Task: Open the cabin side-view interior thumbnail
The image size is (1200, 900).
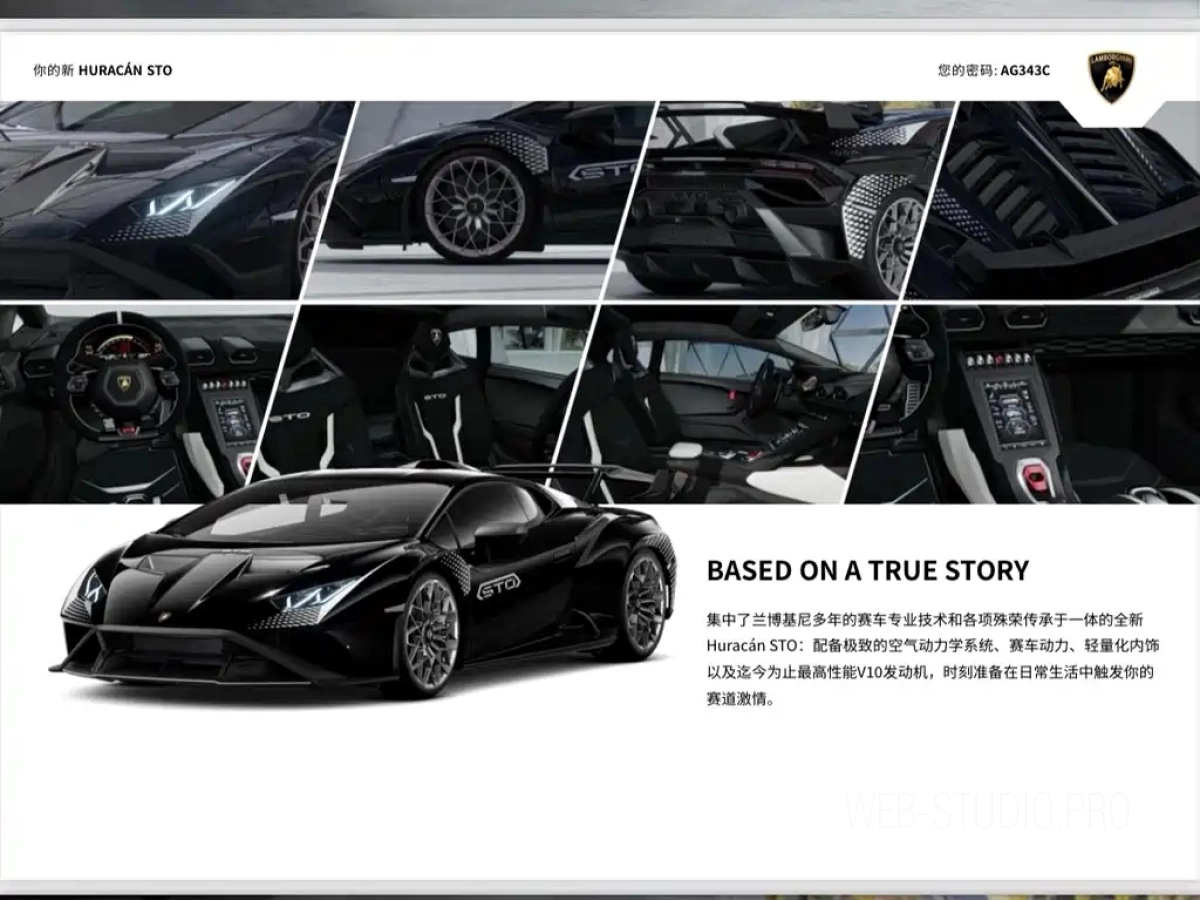Action: [x=722, y=403]
